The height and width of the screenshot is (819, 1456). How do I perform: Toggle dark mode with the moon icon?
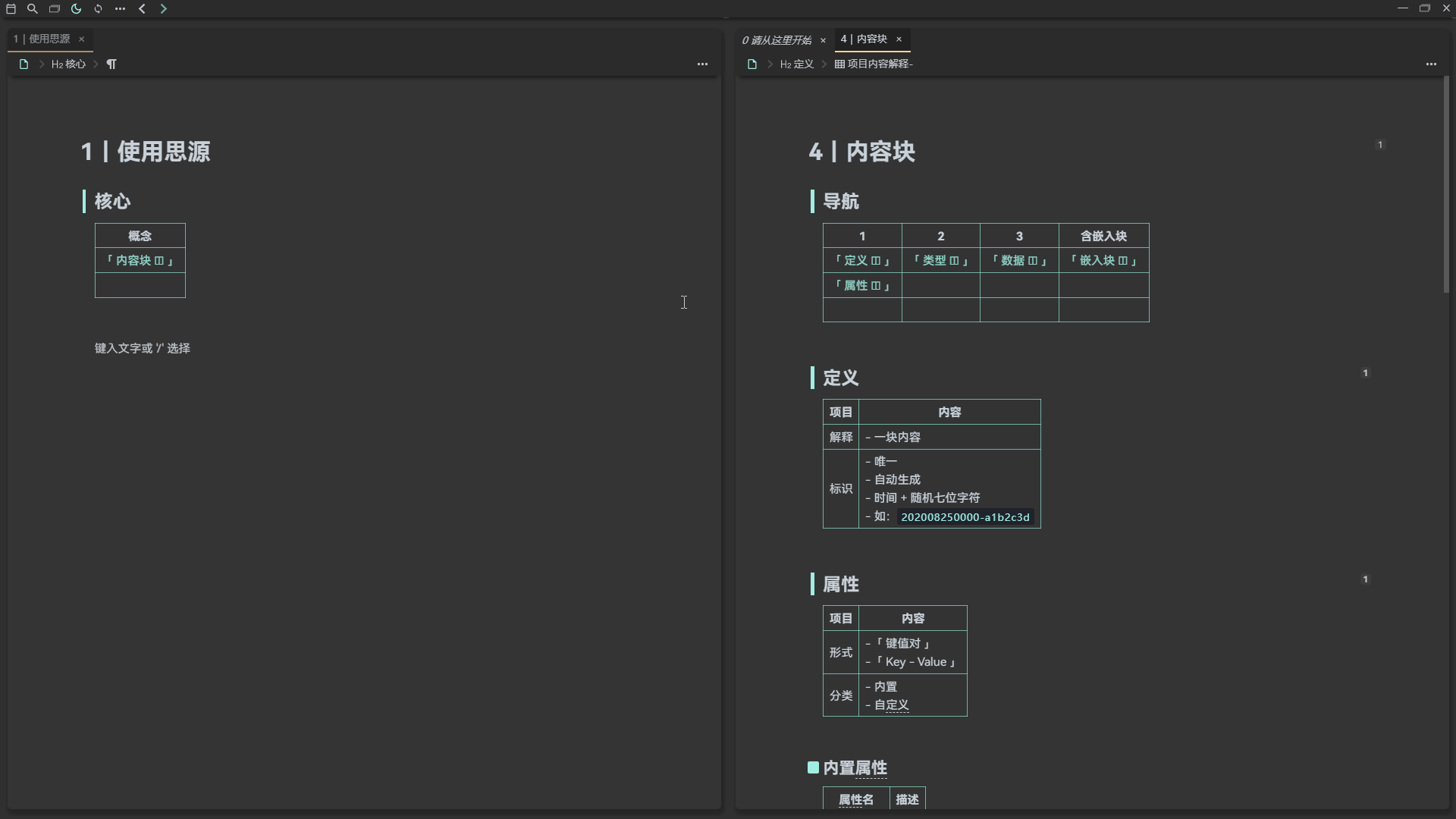[76, 8]
